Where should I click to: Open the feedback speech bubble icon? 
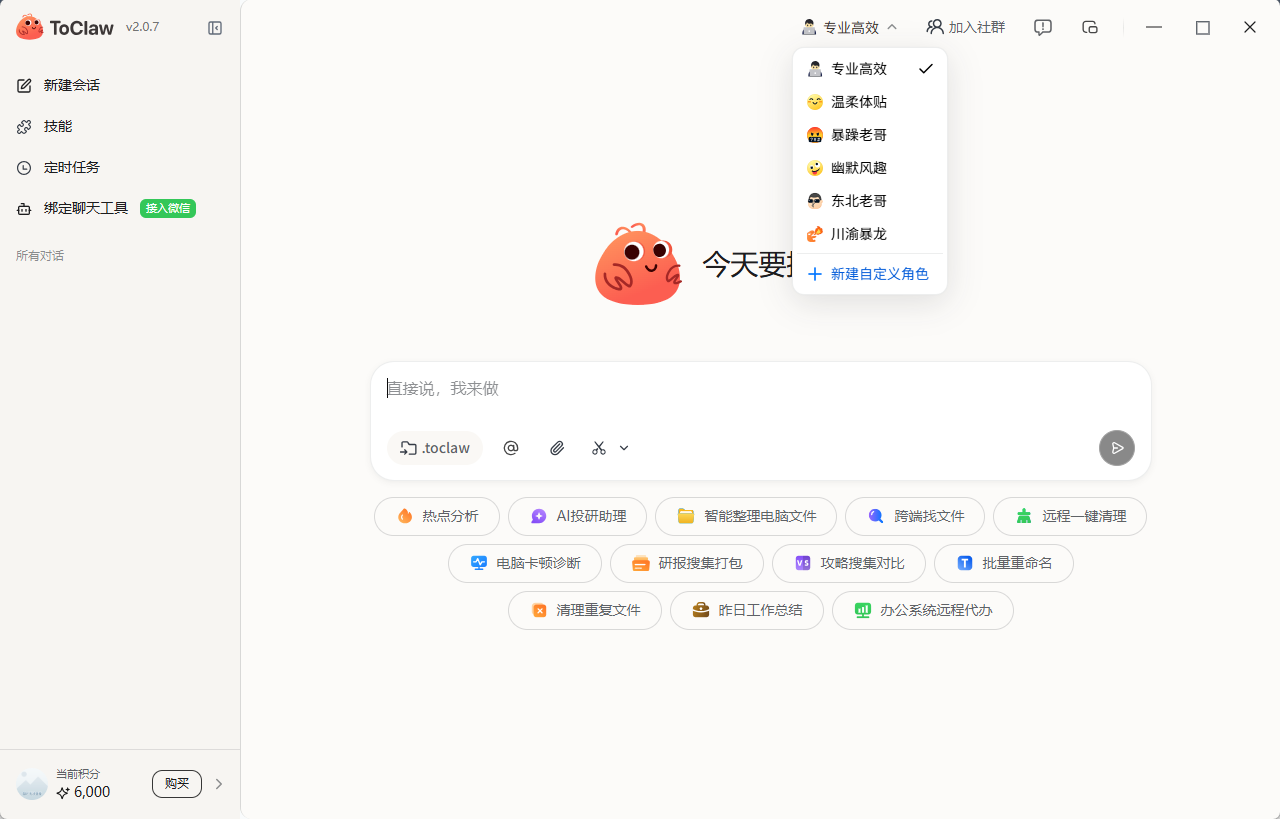point(1042,27)
